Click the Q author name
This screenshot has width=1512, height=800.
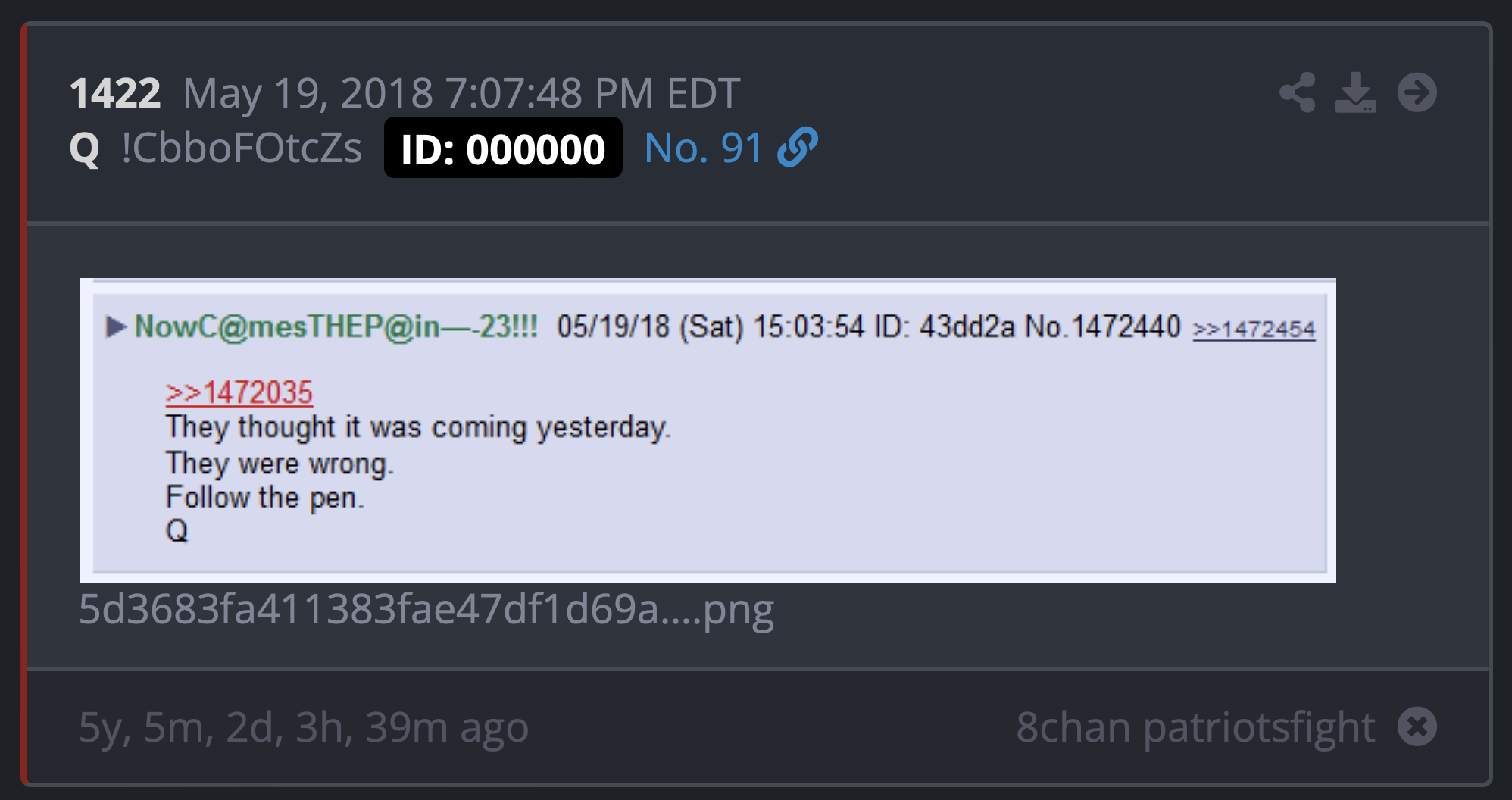point(84,148)
